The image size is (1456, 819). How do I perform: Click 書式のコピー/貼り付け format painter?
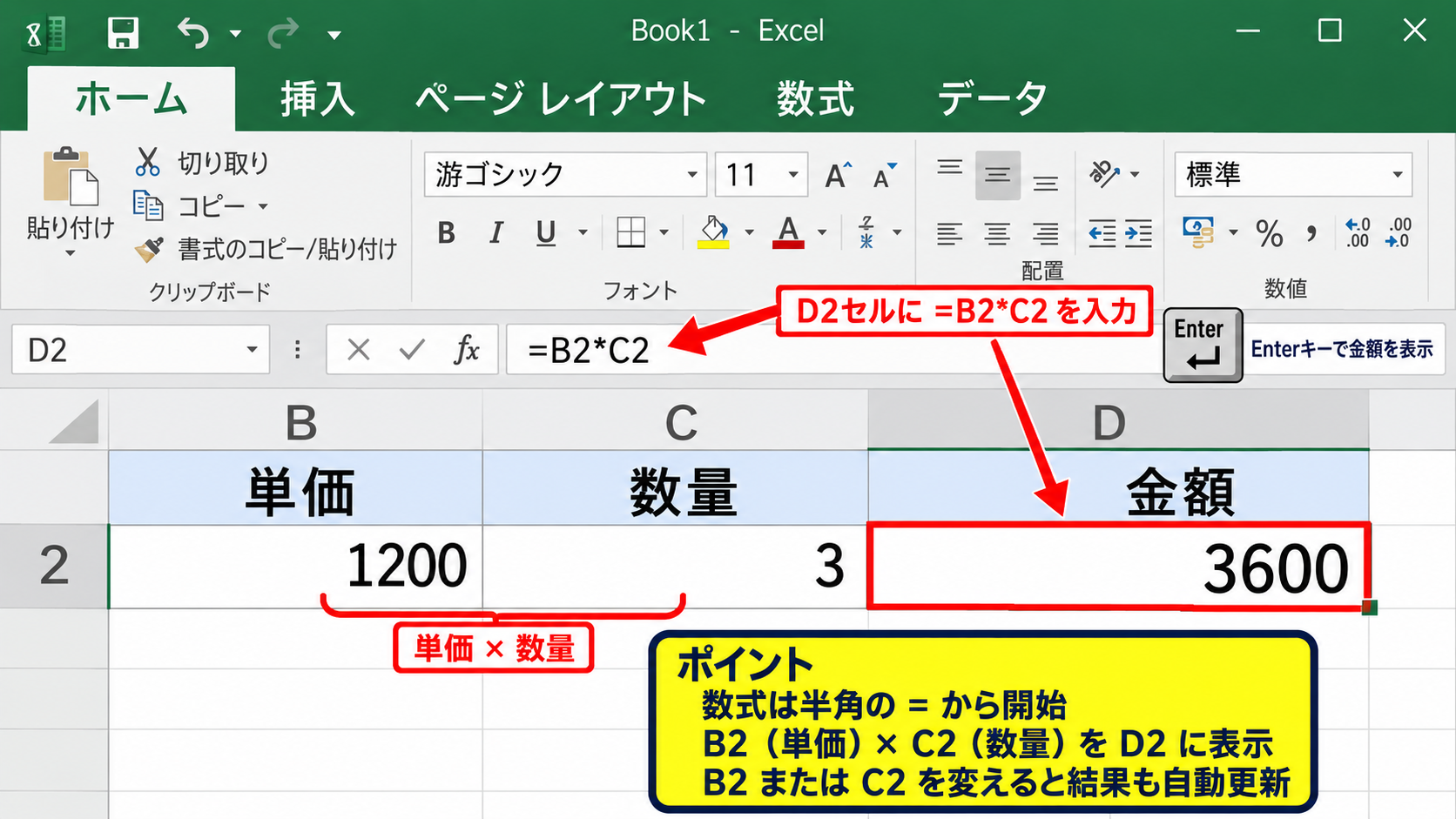tap(266, 250)
